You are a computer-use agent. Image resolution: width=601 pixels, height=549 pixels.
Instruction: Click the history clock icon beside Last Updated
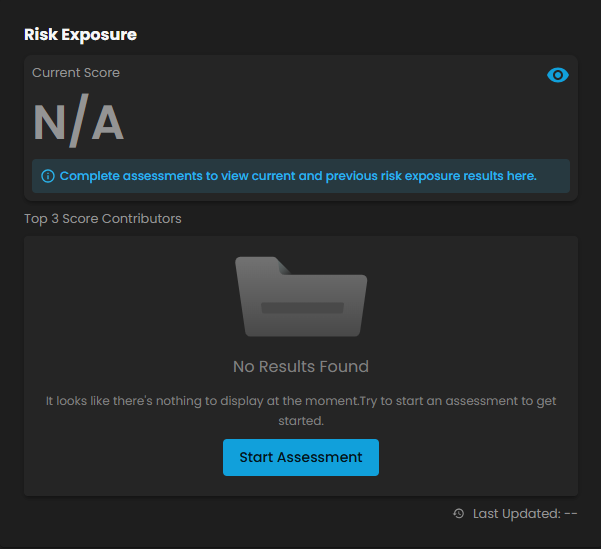point(458,513)
